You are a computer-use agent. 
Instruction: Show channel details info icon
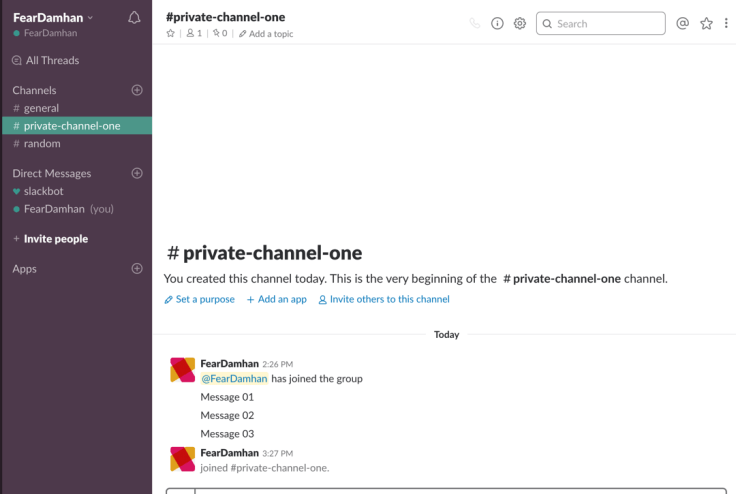[x=497, y=24]
